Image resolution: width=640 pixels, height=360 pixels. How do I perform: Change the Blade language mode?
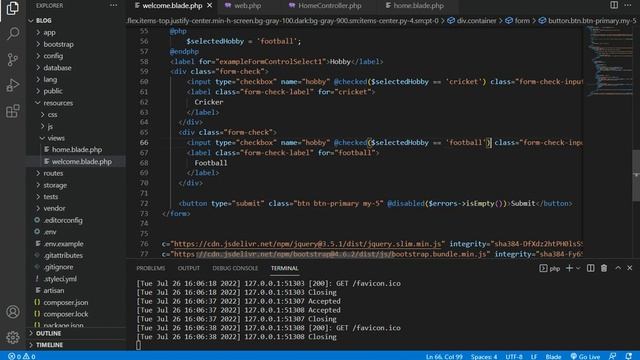[x=553, y=356]
